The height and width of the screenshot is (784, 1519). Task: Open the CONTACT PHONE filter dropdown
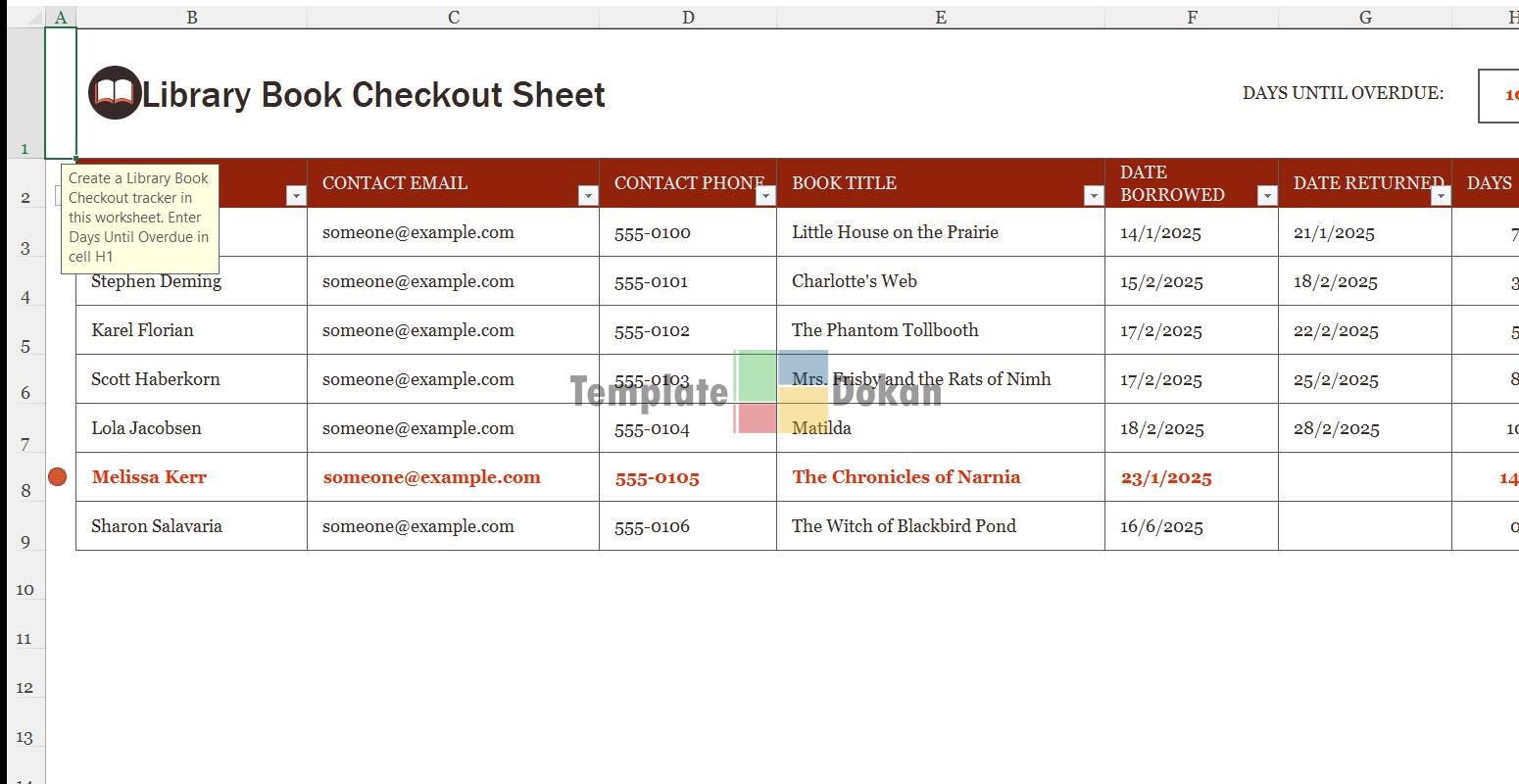coord(765,196)
